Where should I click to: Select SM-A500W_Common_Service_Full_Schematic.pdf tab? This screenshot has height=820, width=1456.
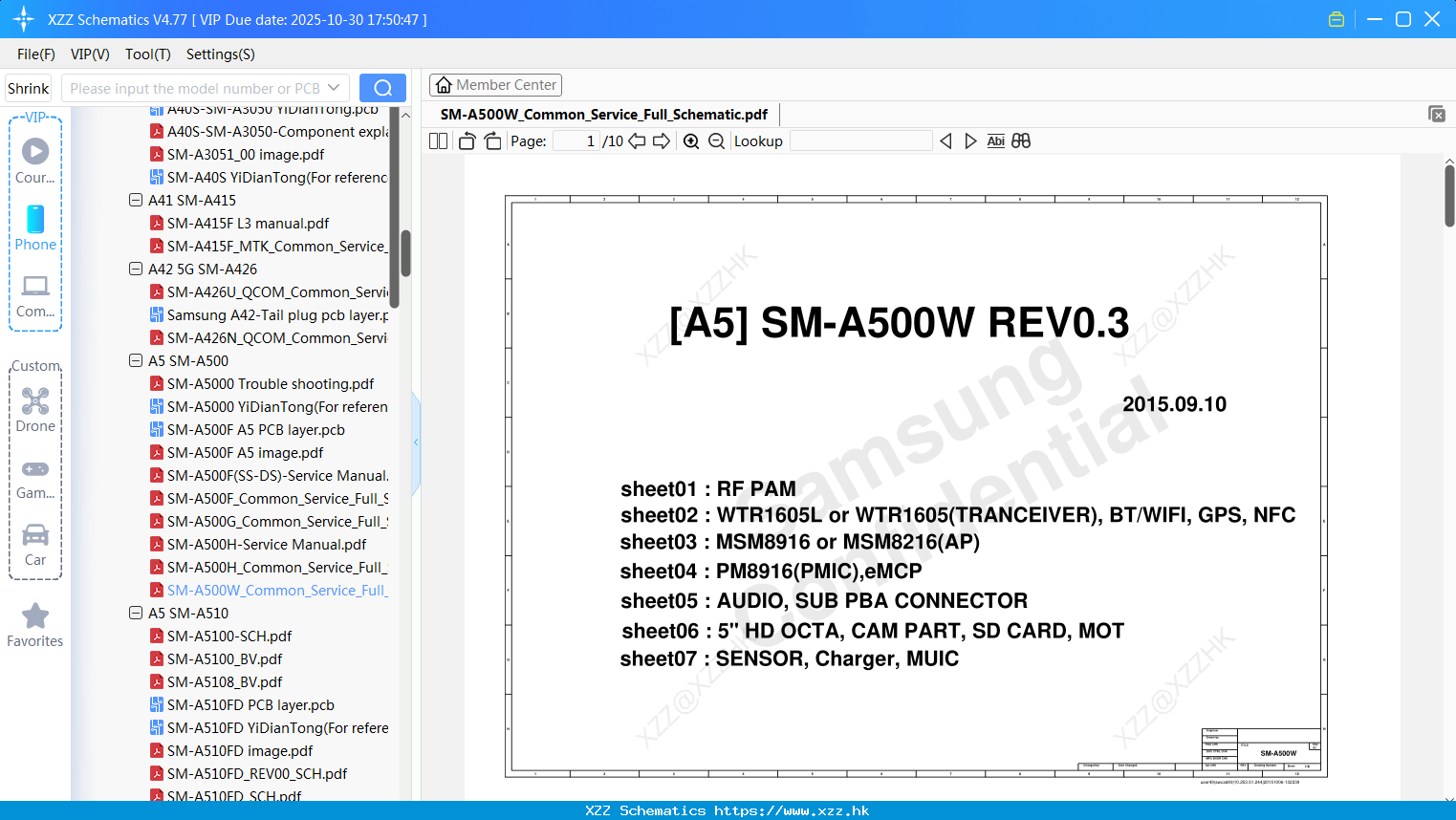(604, 114)
